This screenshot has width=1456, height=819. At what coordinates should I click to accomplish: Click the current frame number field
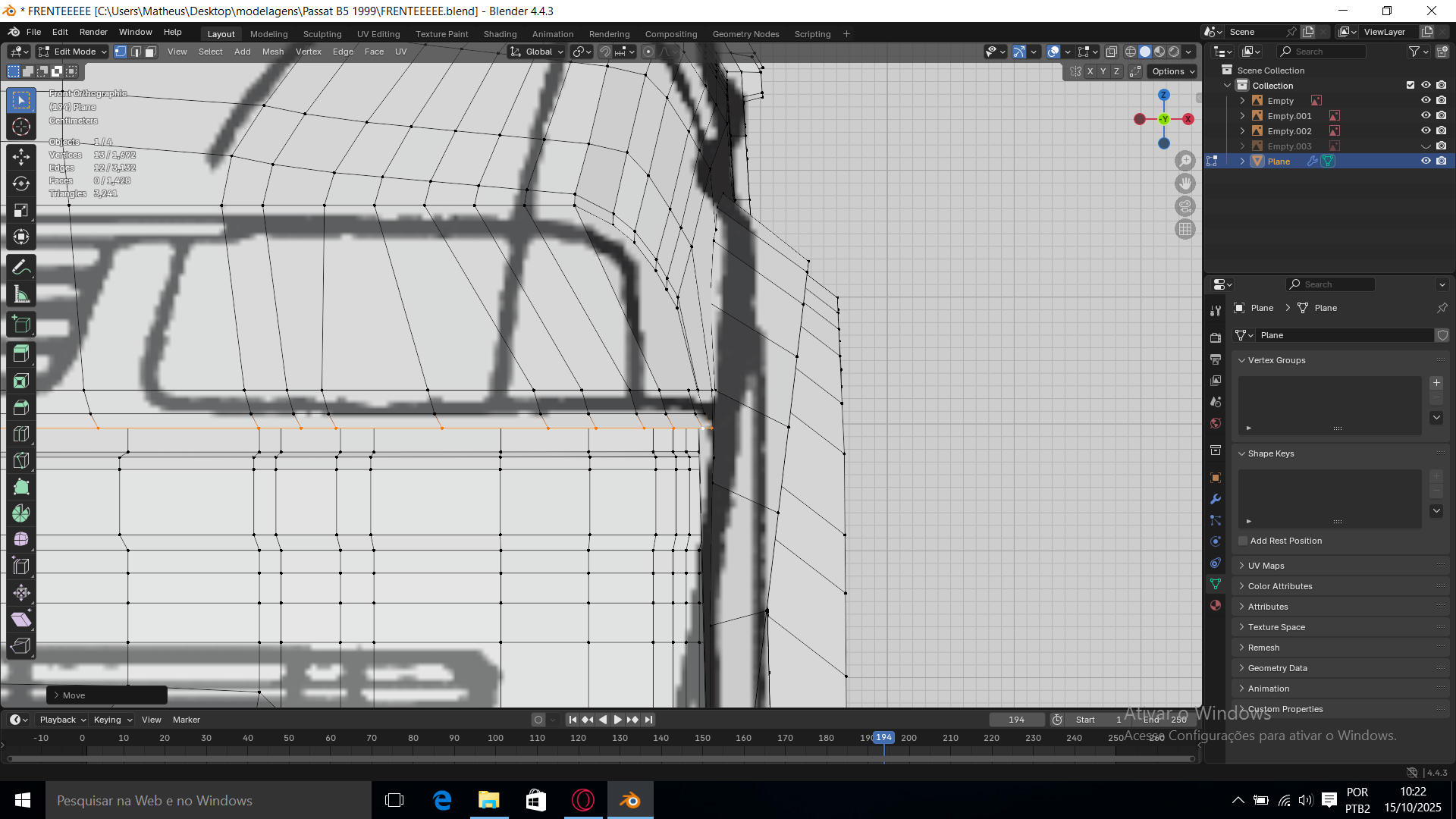pyautogui.click(x=1016, y=720)
